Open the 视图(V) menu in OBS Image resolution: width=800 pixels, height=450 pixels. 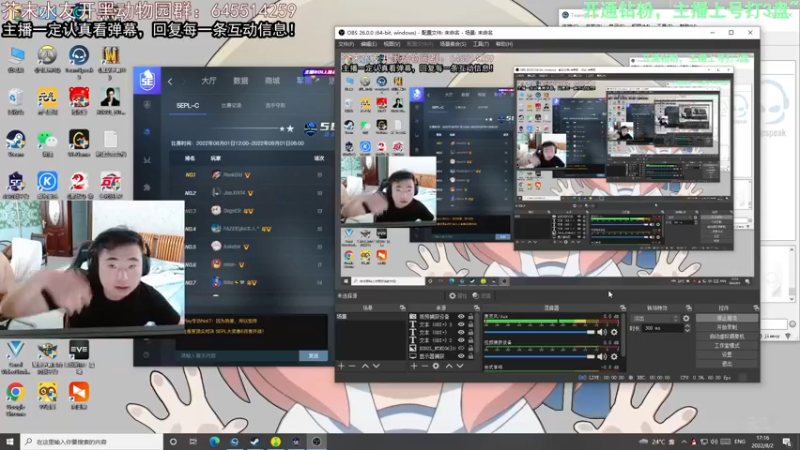(391, 44)
